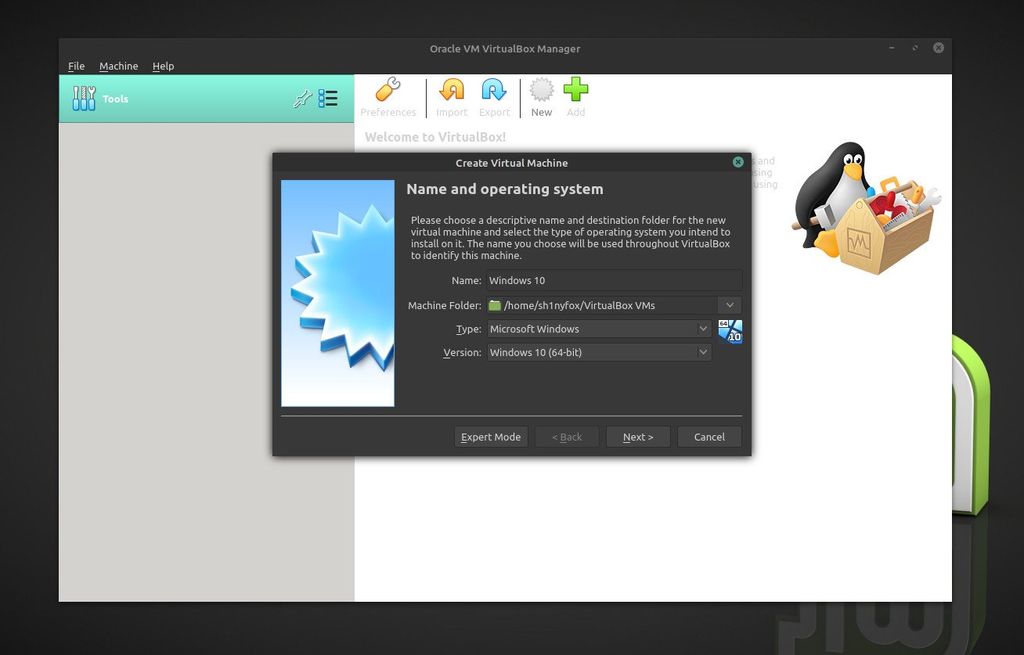Click the folder icon in Machine Folder field

click(x=495, y=305)
